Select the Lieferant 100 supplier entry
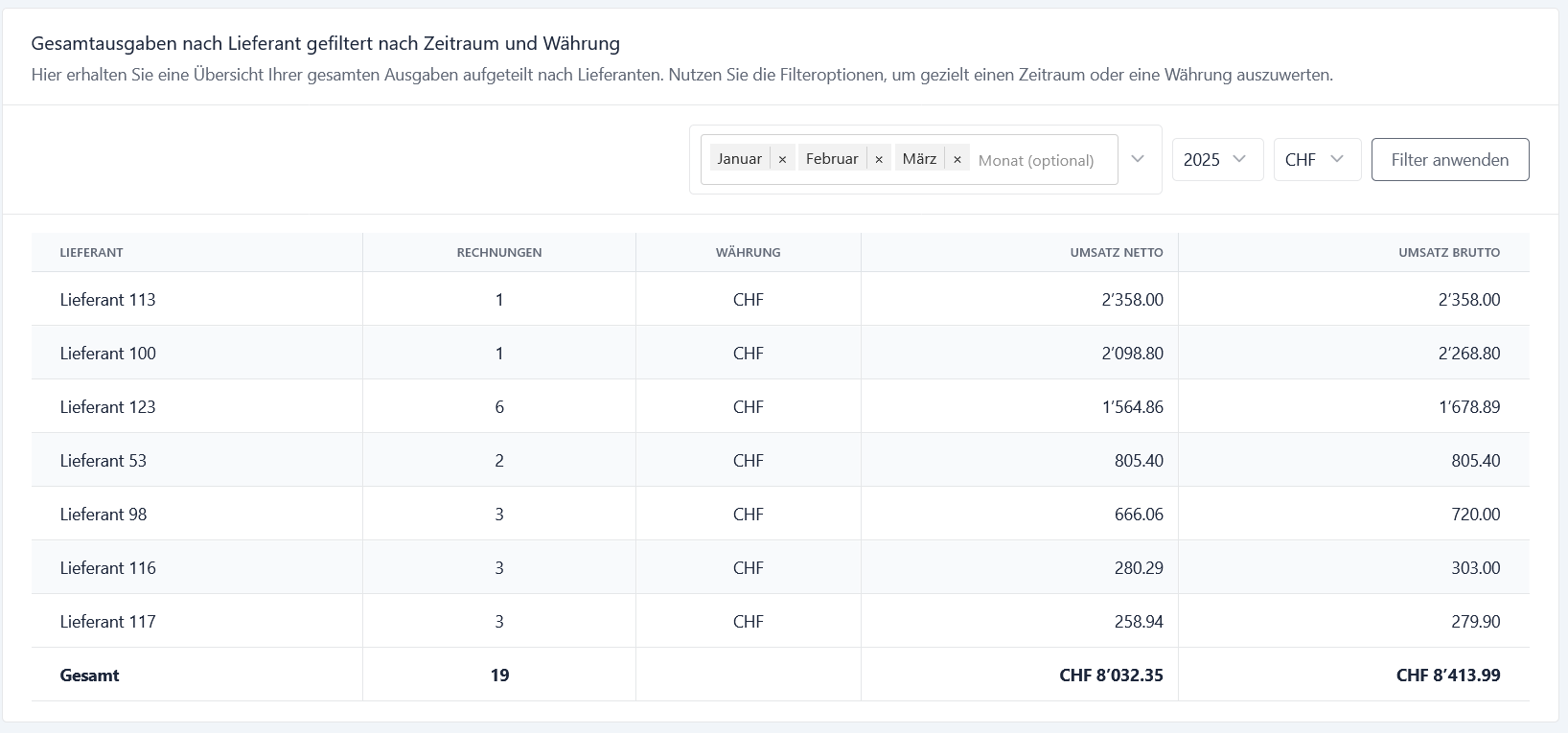1568x733 pixels. [x=107, y=354]
